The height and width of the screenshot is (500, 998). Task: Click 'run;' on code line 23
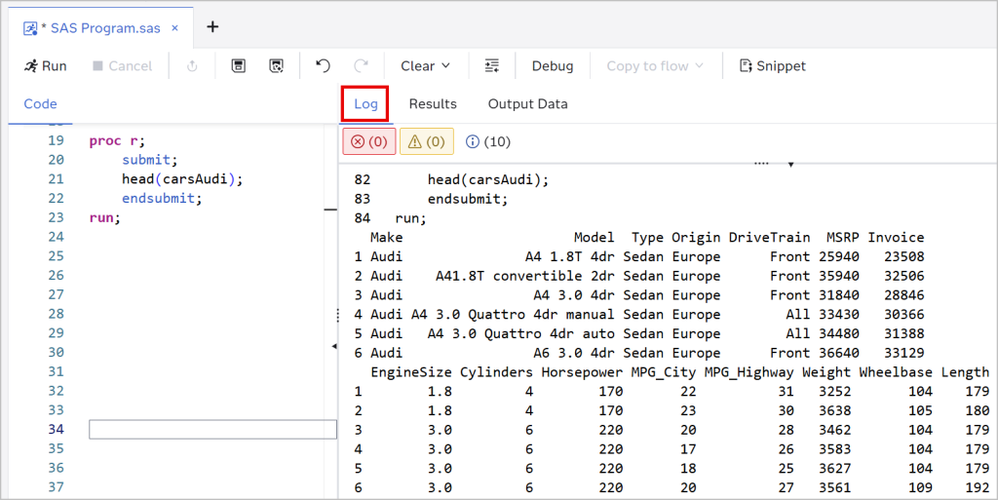[x=105, y=218]
